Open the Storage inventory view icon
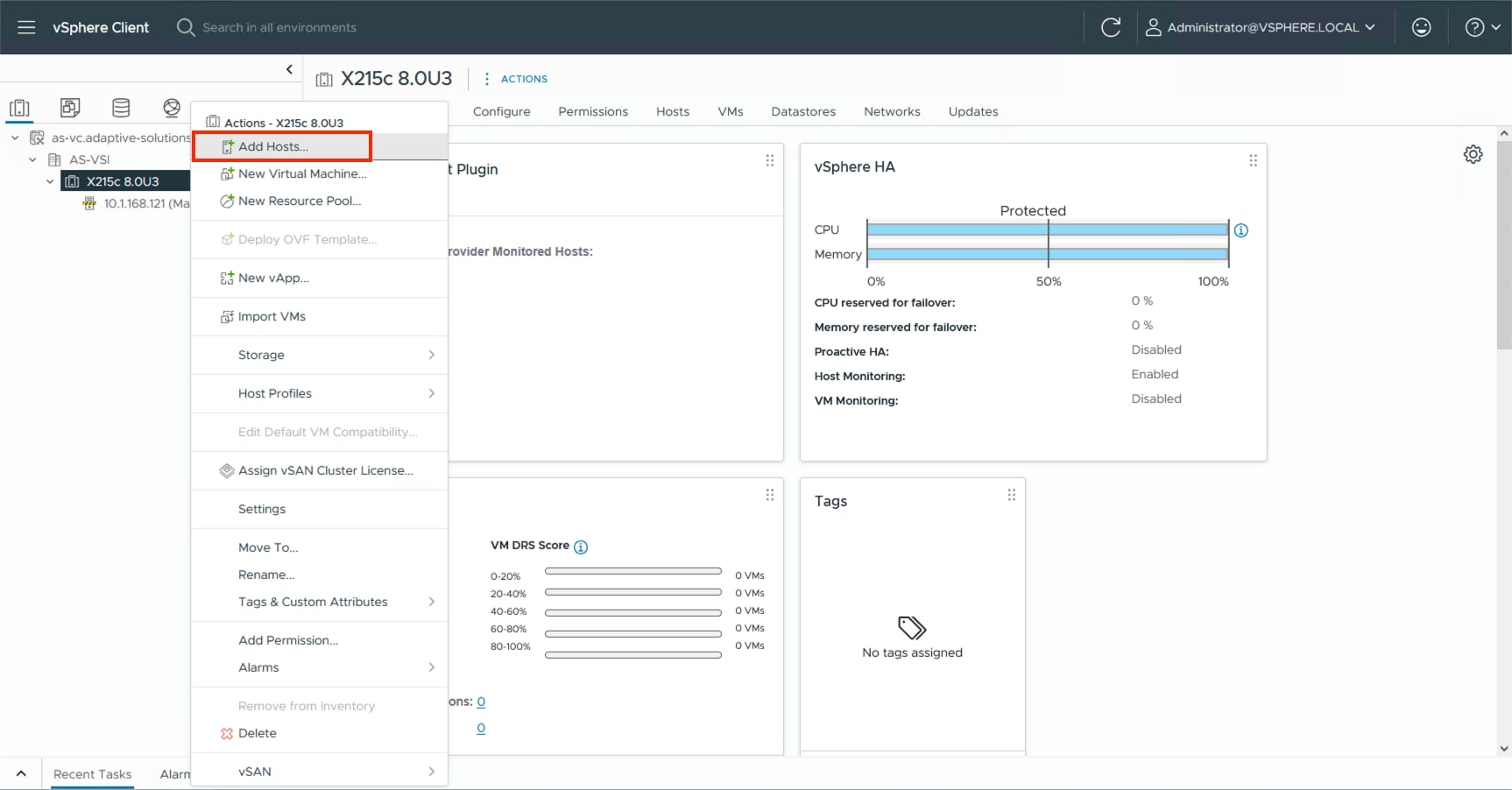 click(121, 108)
